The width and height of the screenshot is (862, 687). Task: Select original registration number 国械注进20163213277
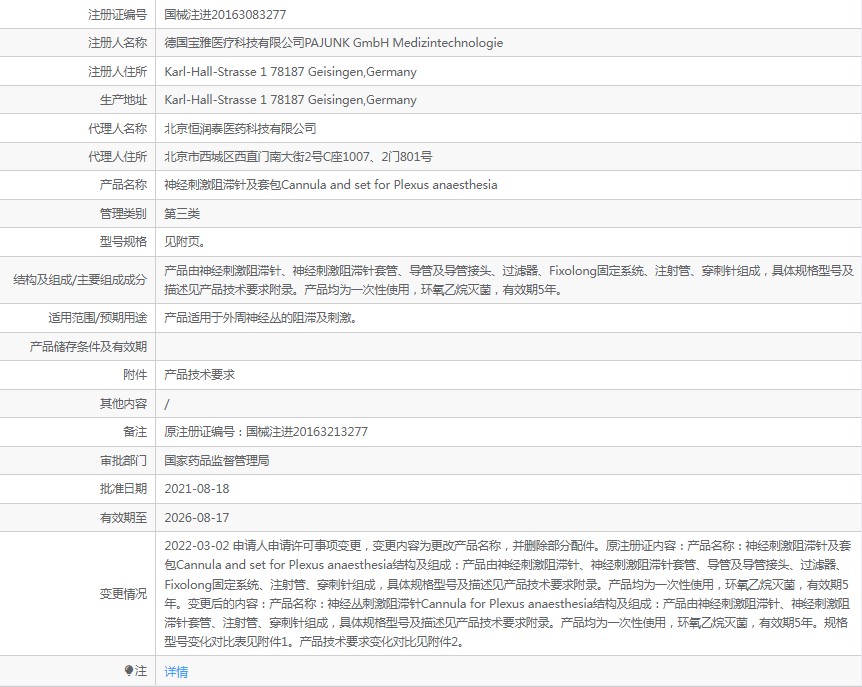307,431
